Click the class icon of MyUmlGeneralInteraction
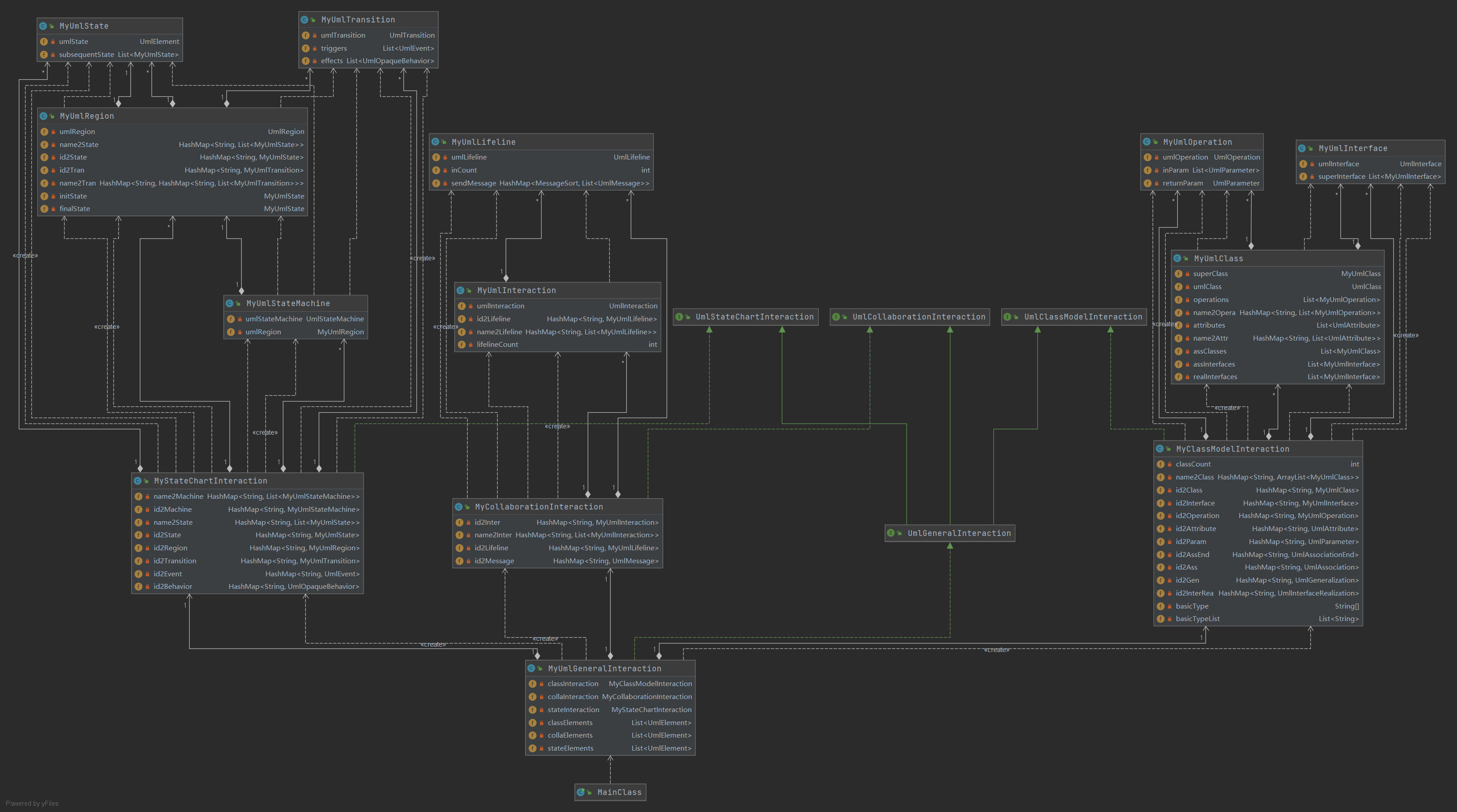The width and height of the screenshot is (1457, 812). pyautogui.click(x=532, y=668)
